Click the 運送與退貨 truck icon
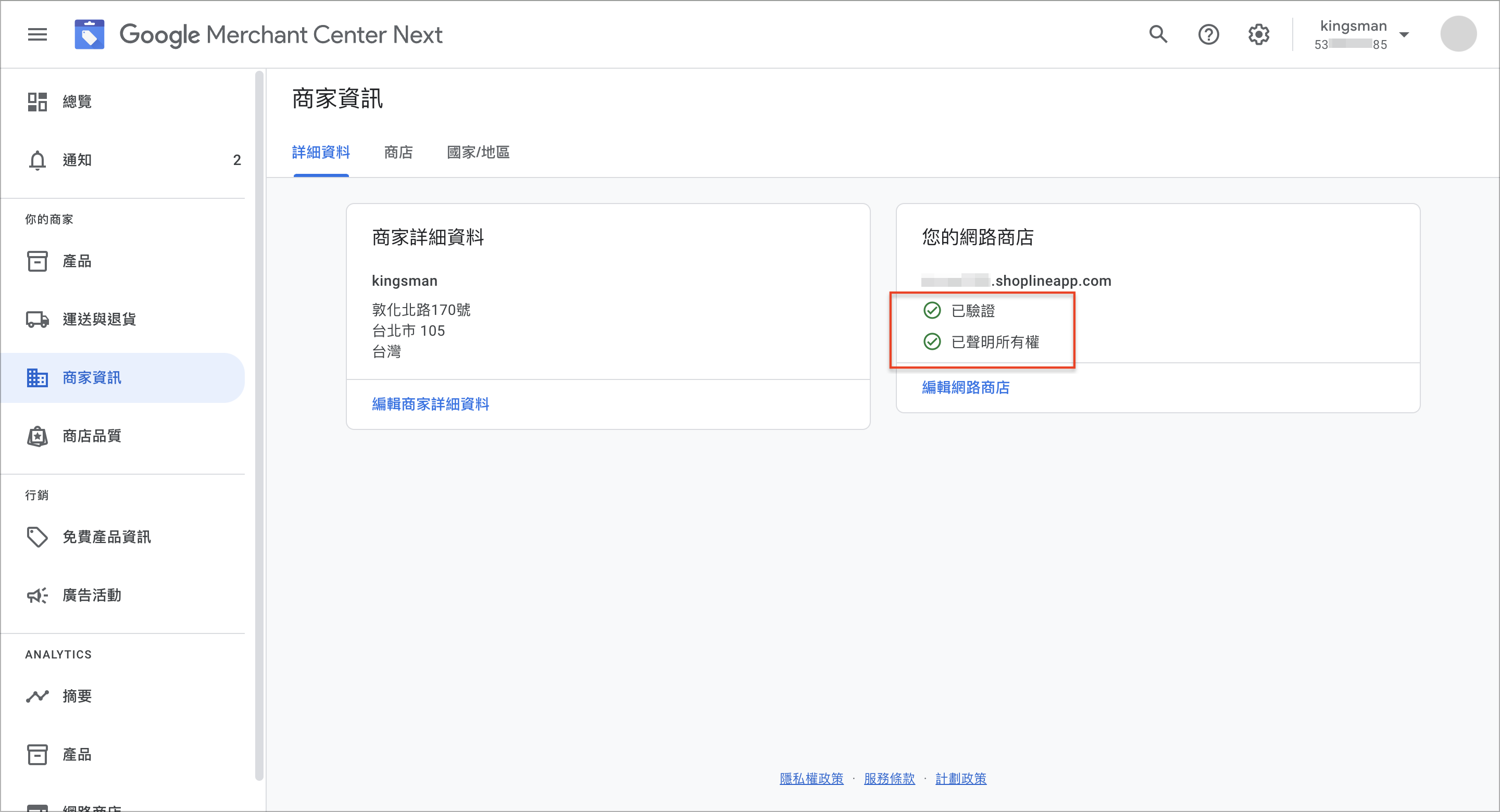 click(37, 320)
